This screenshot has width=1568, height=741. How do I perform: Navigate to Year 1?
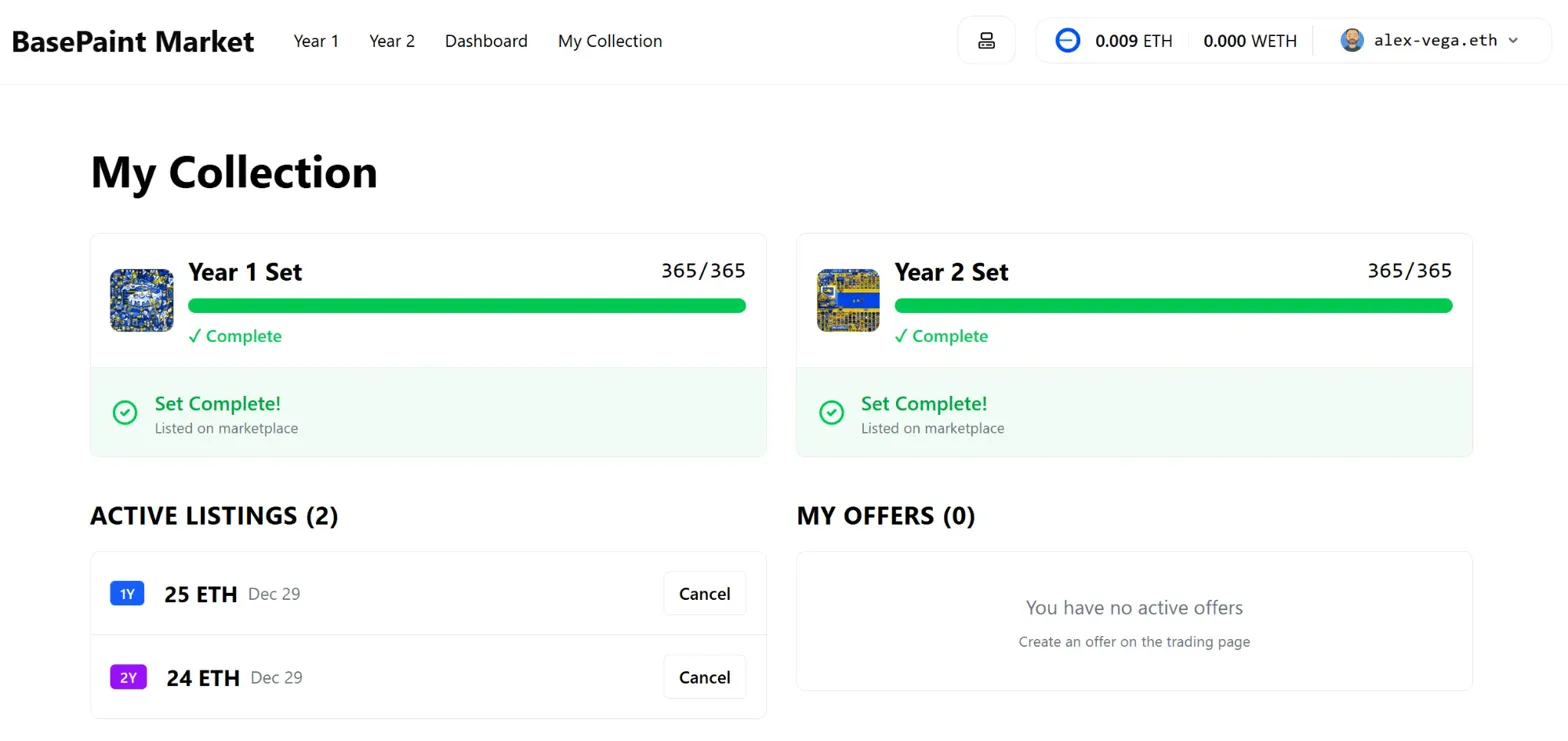click(x=316, y=41)
